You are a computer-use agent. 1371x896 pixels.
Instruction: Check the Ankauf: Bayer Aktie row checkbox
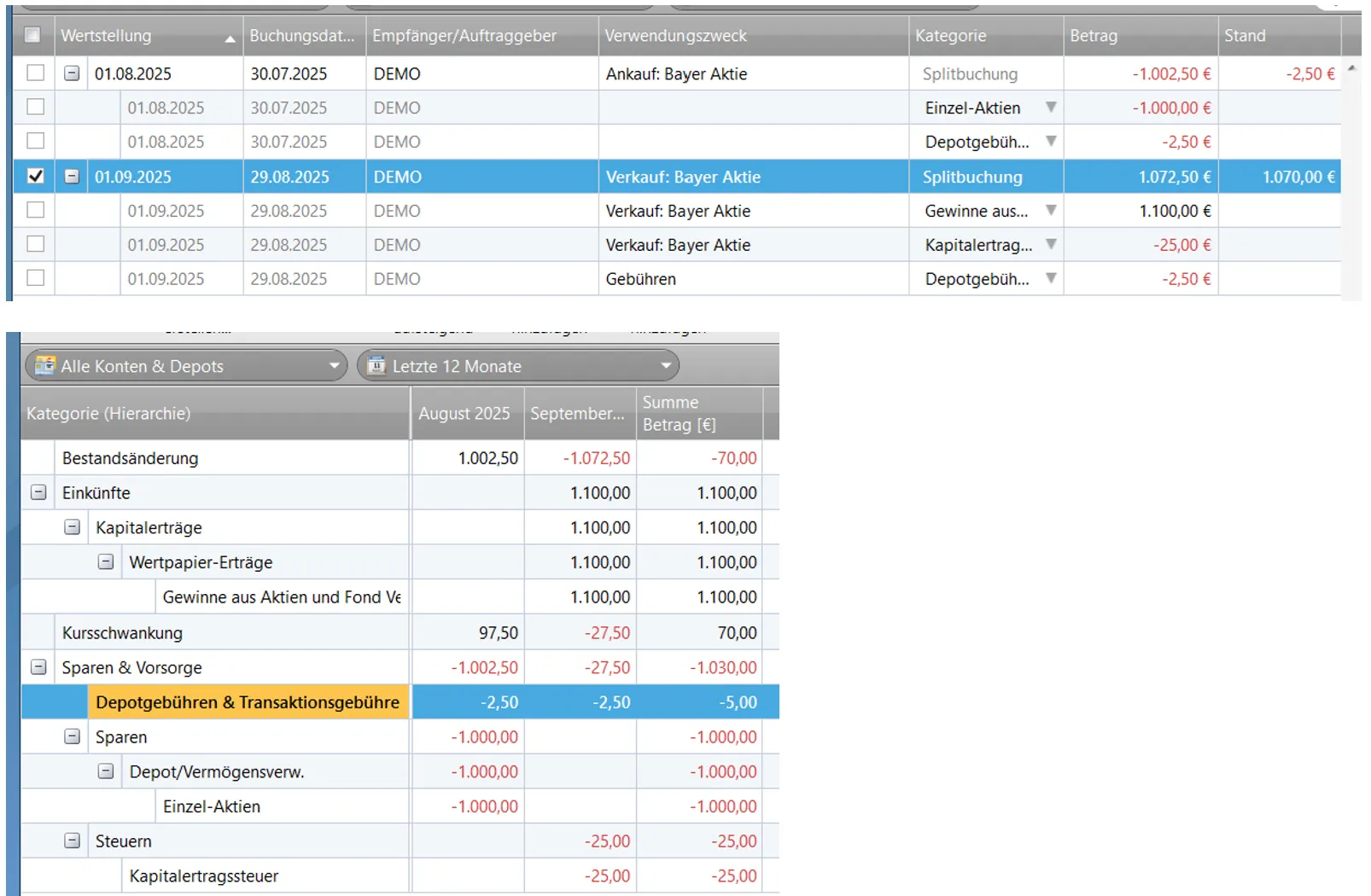point(35,73)
